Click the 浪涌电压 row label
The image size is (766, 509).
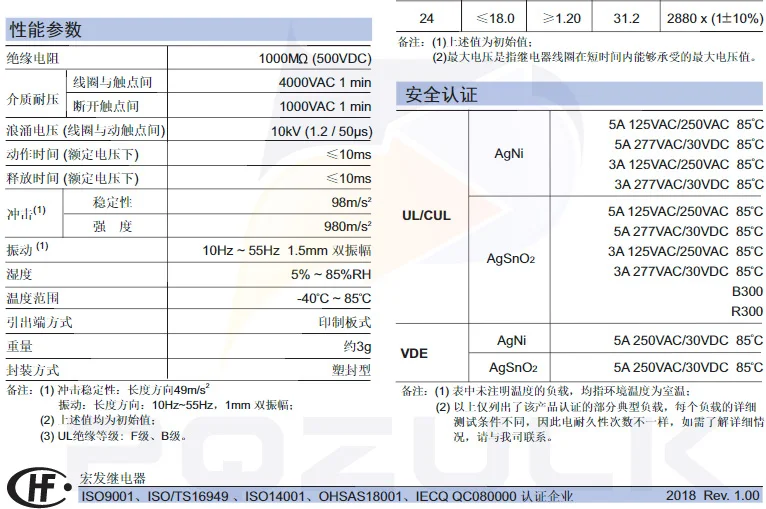[86, 130]
